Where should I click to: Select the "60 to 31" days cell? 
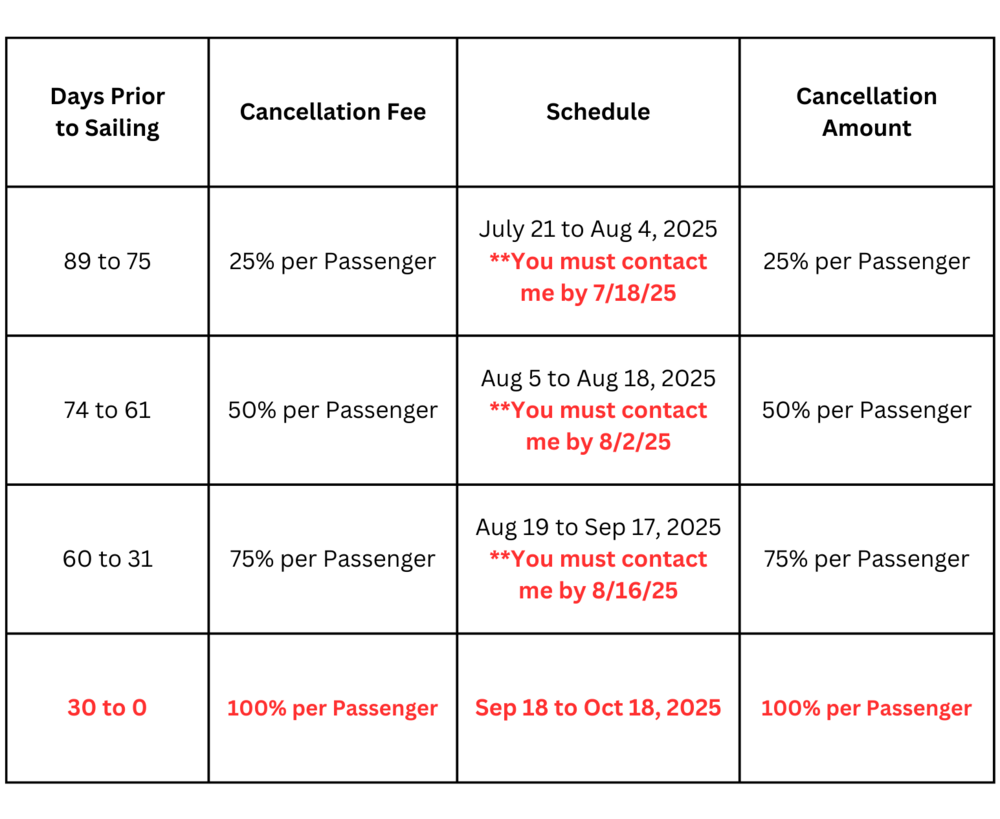tap(108, 558)
